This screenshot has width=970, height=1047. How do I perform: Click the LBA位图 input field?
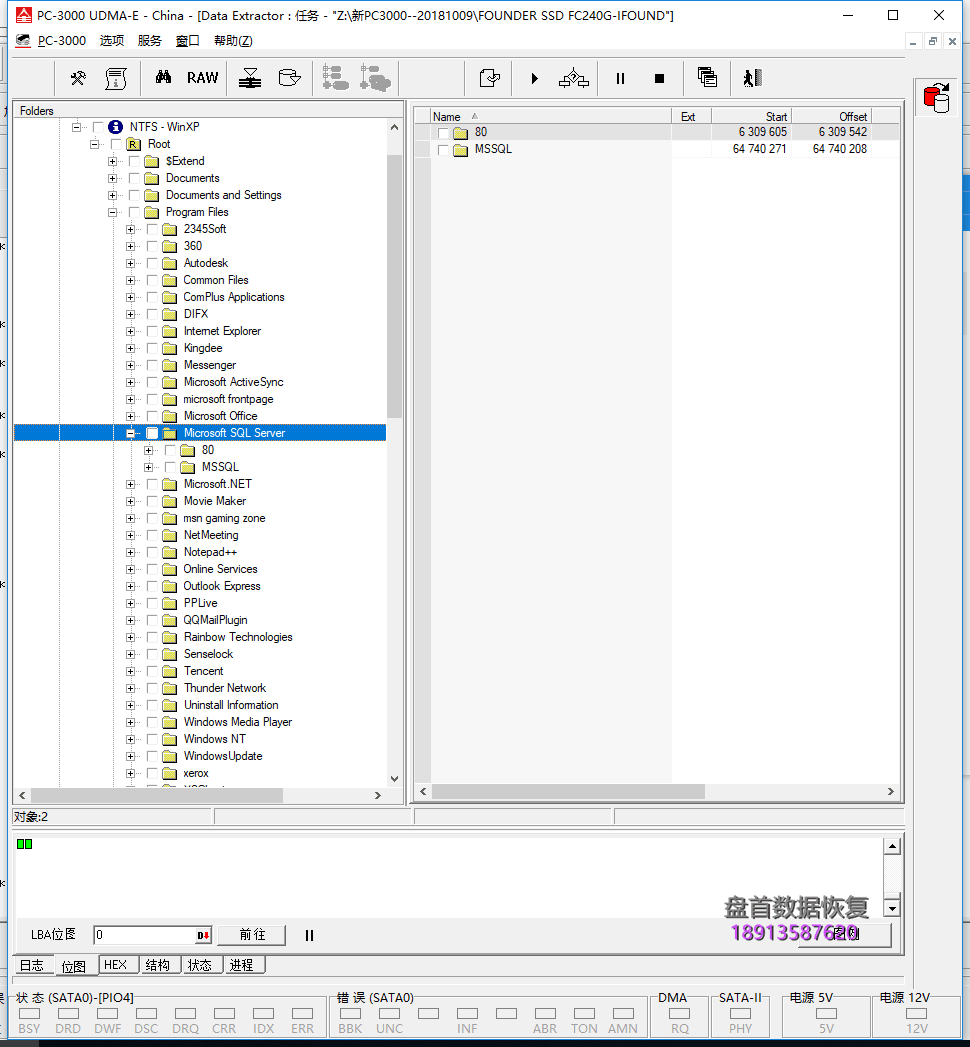[x=144, y=935]
